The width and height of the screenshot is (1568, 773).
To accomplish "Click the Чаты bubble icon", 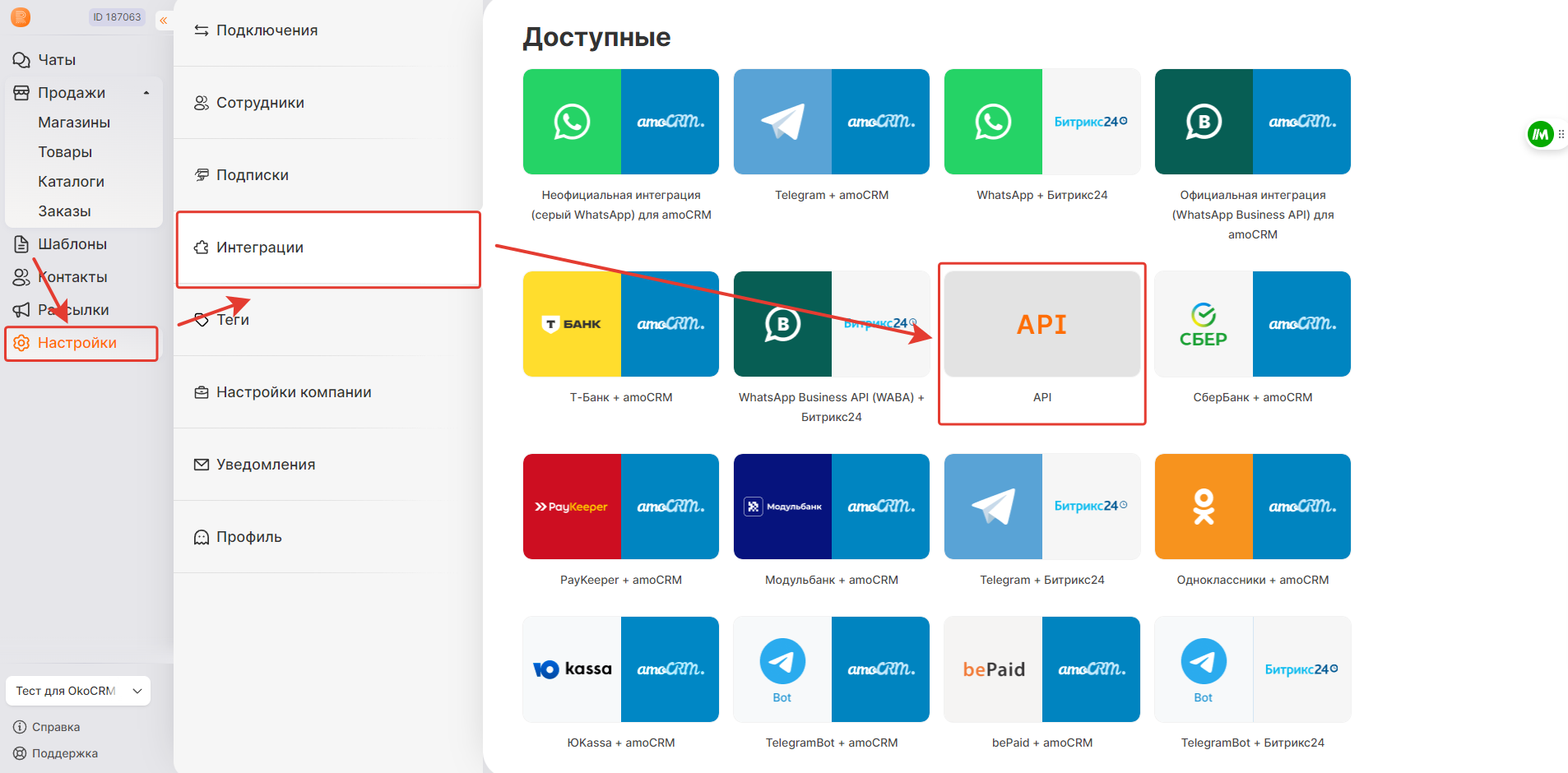I will click(21, 60).
